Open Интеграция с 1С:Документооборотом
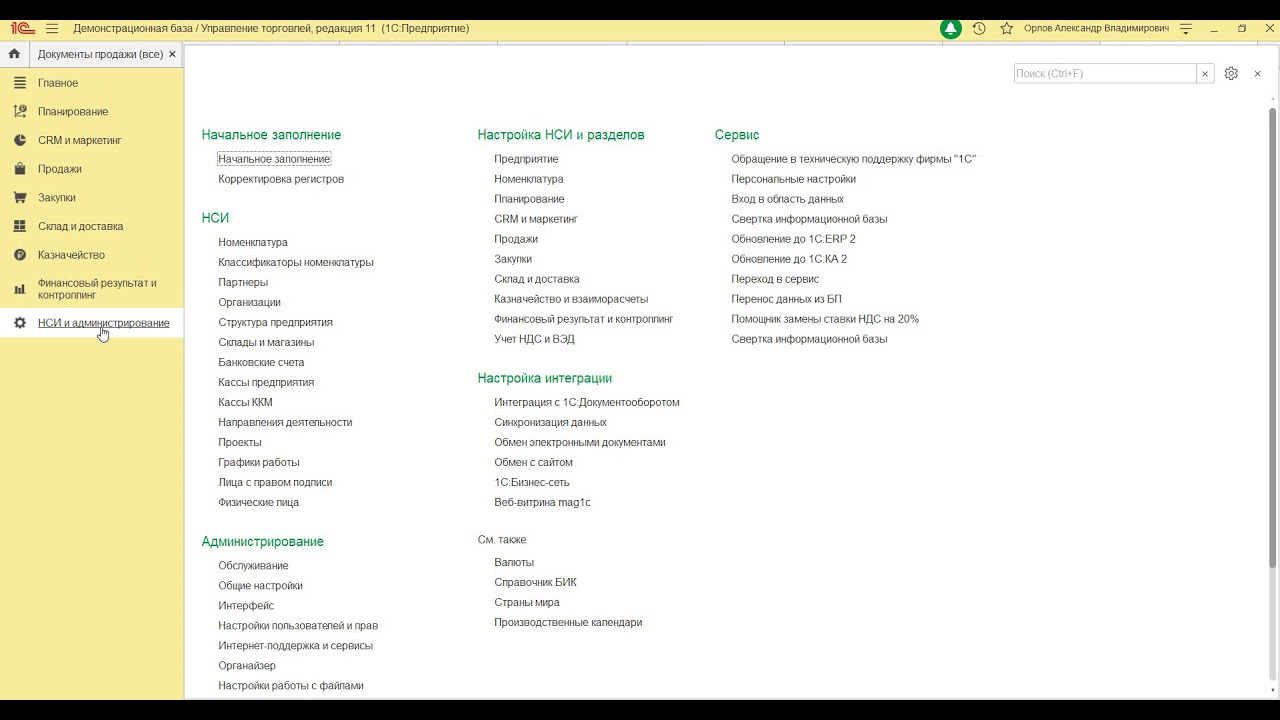 click(587, 402)
